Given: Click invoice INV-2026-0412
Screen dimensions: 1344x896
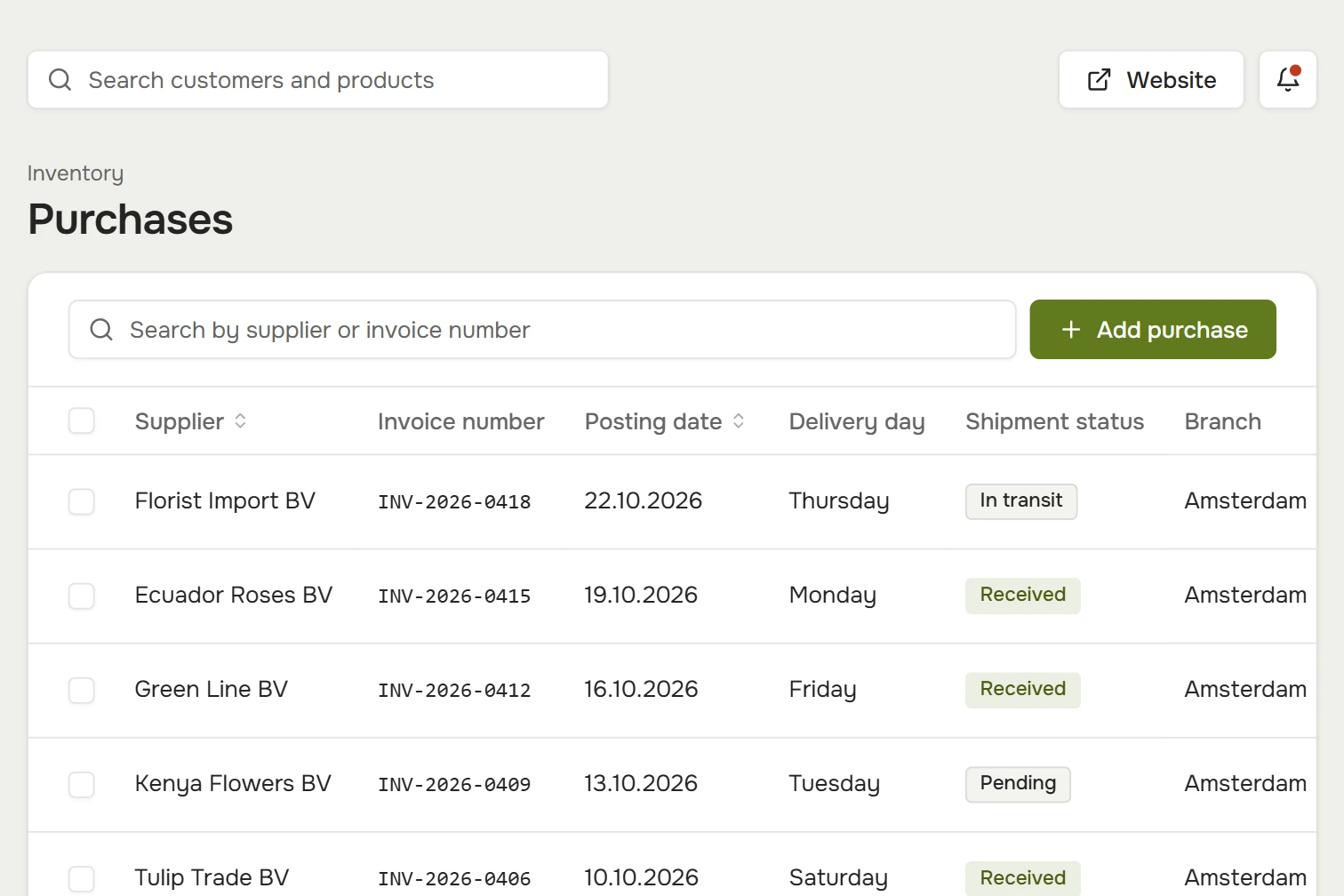Looking at the screenshot, I should [x=454, y=691].
